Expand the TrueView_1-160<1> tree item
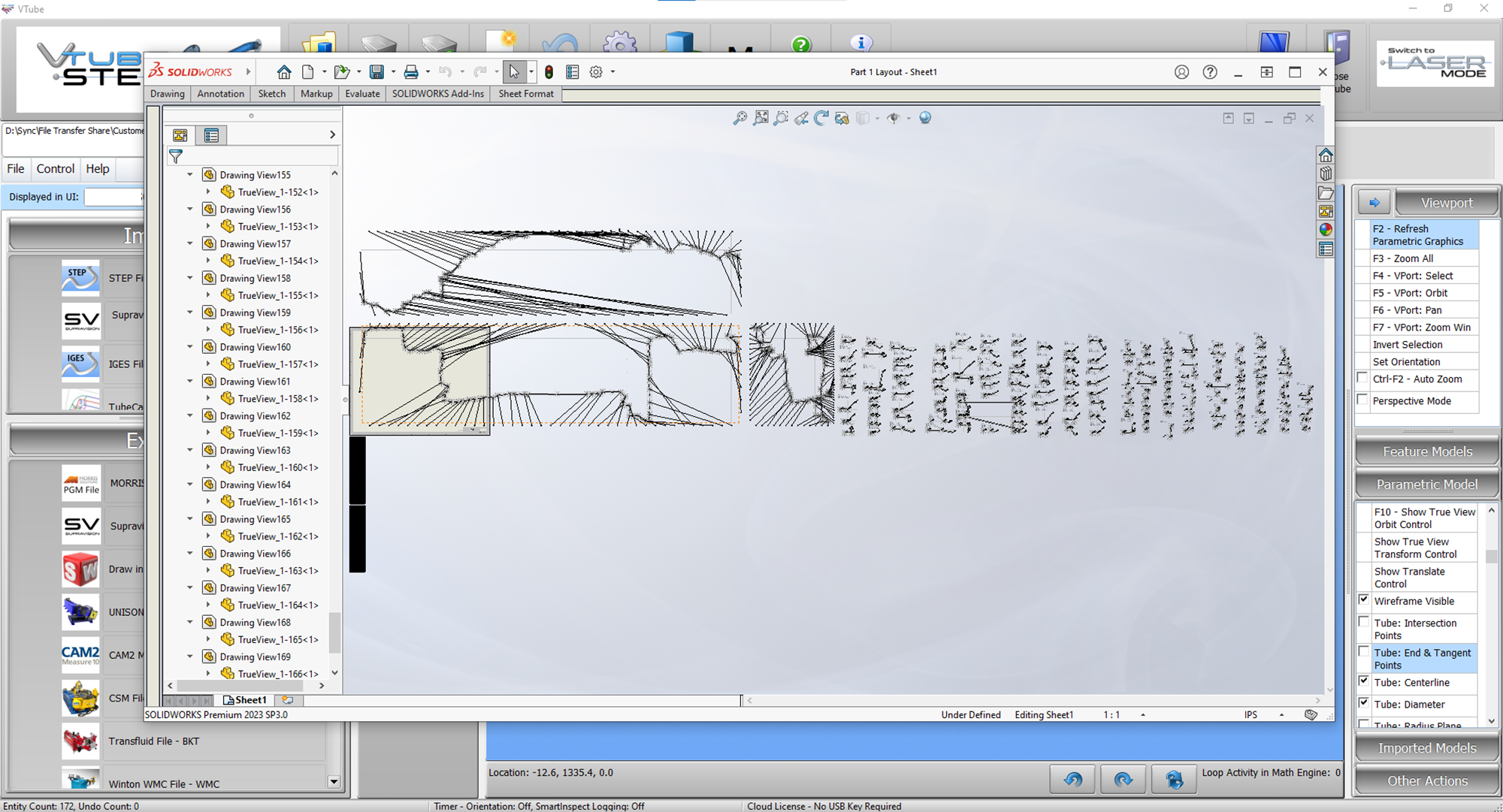The height and width of the screenshot is (812, 1503). point(208,467)
